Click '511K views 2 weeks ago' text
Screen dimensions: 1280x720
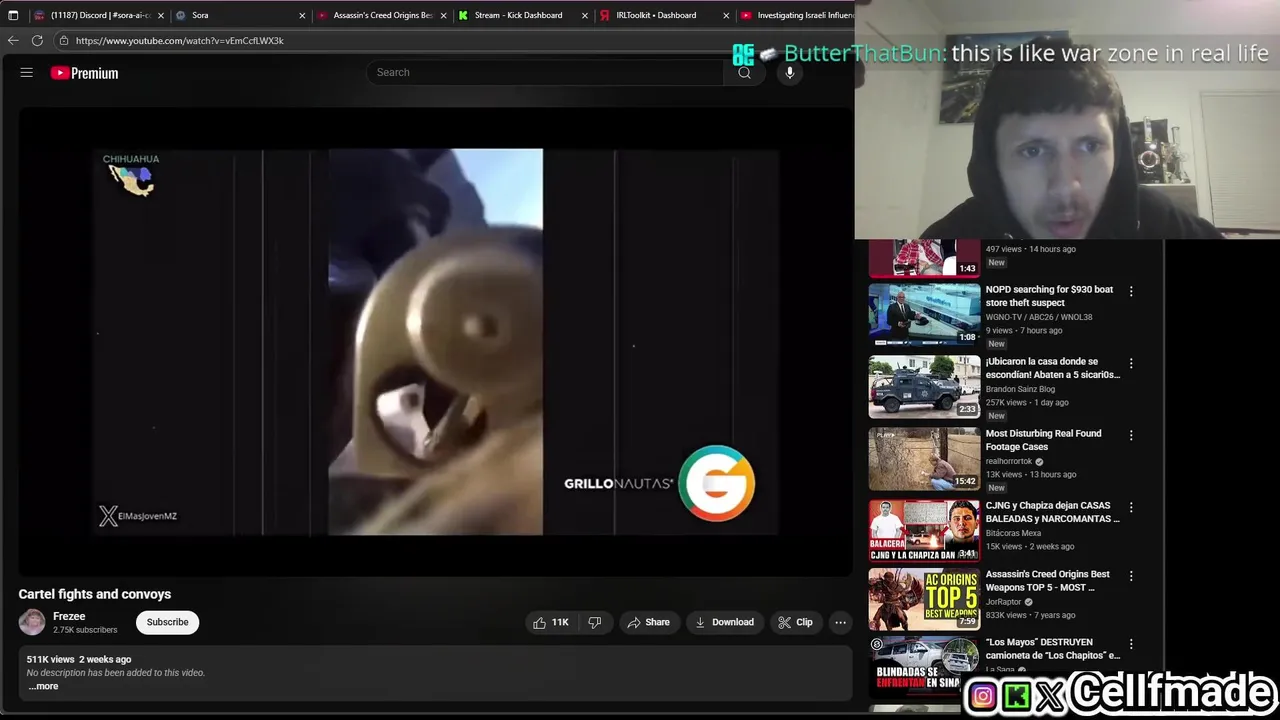coord(79,660)
